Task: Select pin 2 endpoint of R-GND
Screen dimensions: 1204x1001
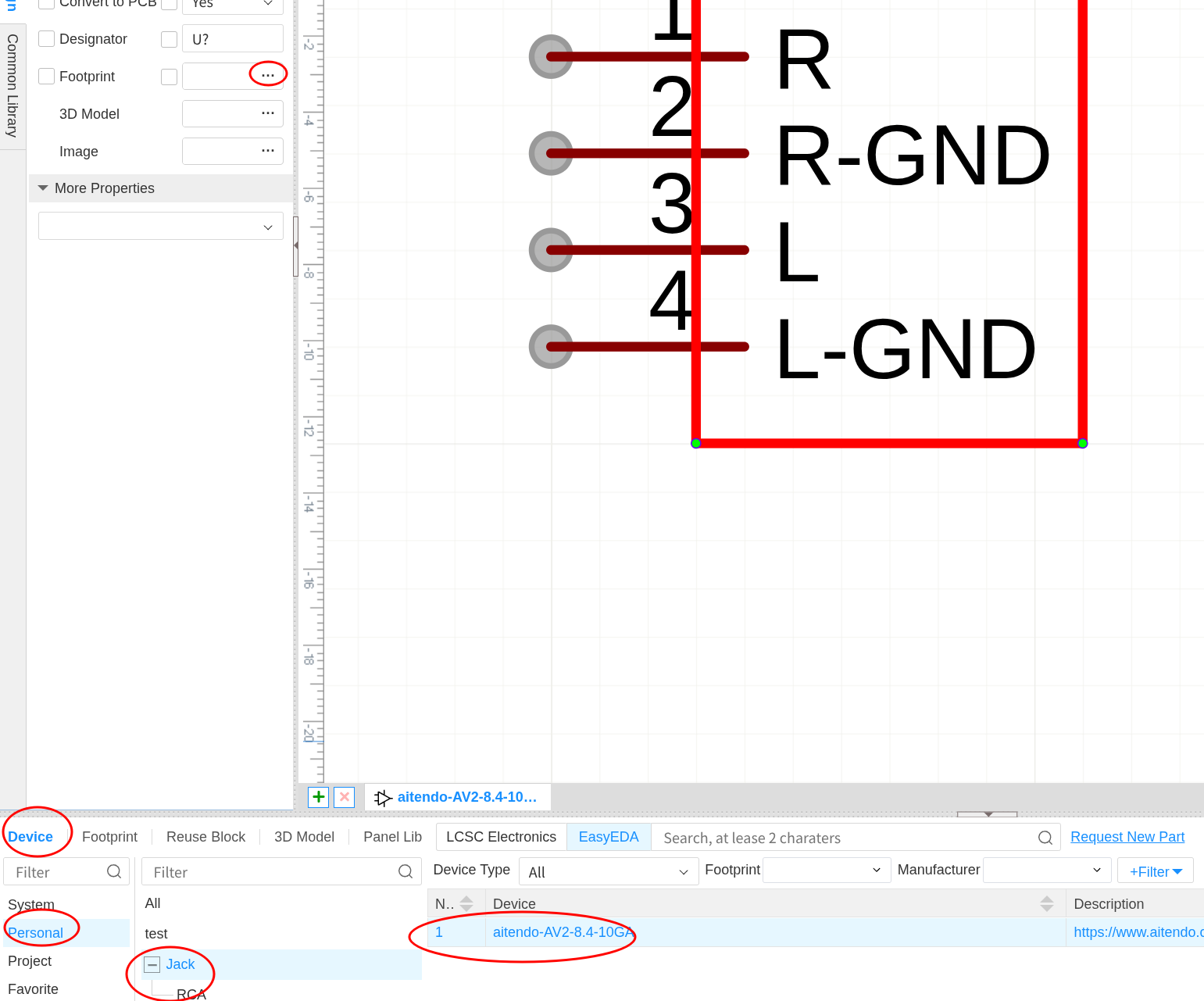Action: click(551, 153)
